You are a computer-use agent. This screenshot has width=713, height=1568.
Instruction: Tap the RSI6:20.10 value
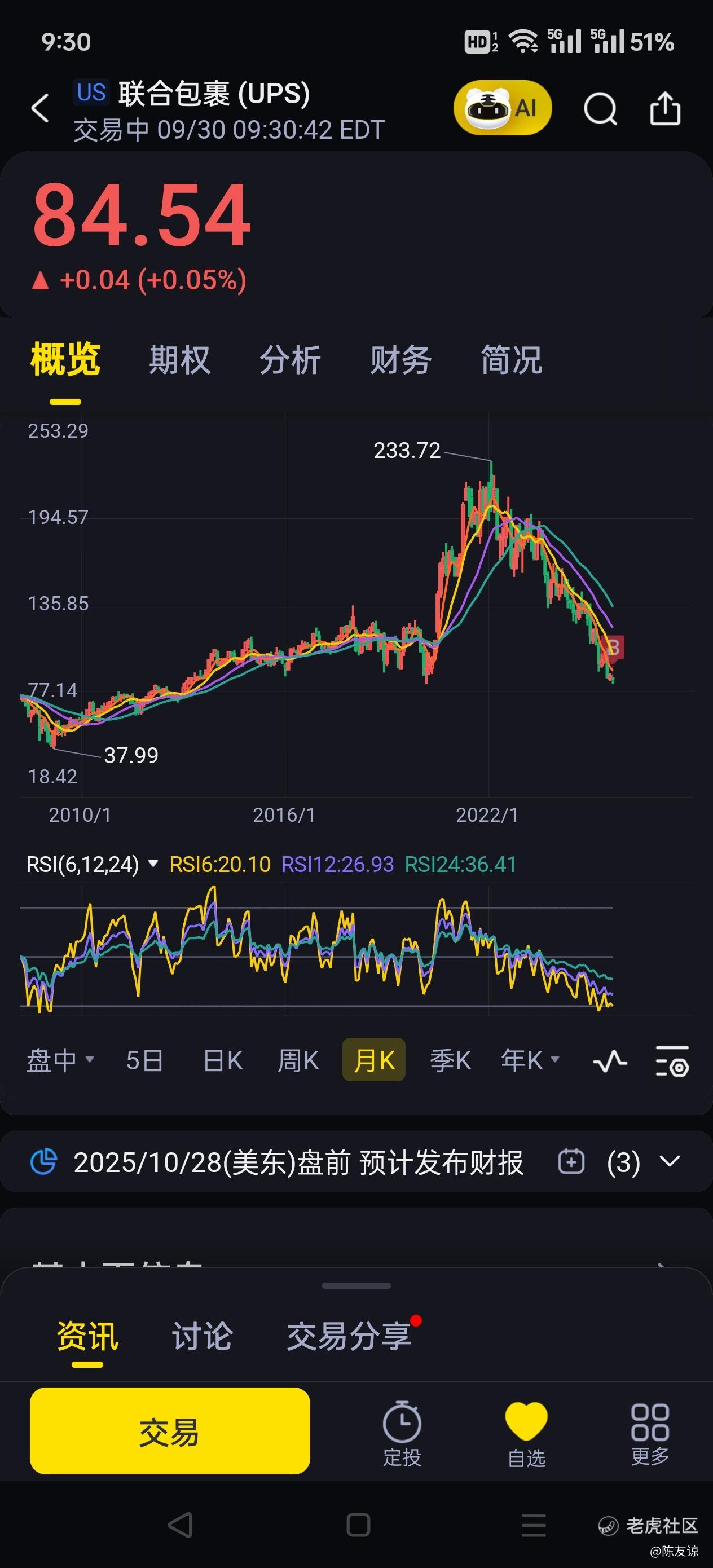(x=220, y=864)
